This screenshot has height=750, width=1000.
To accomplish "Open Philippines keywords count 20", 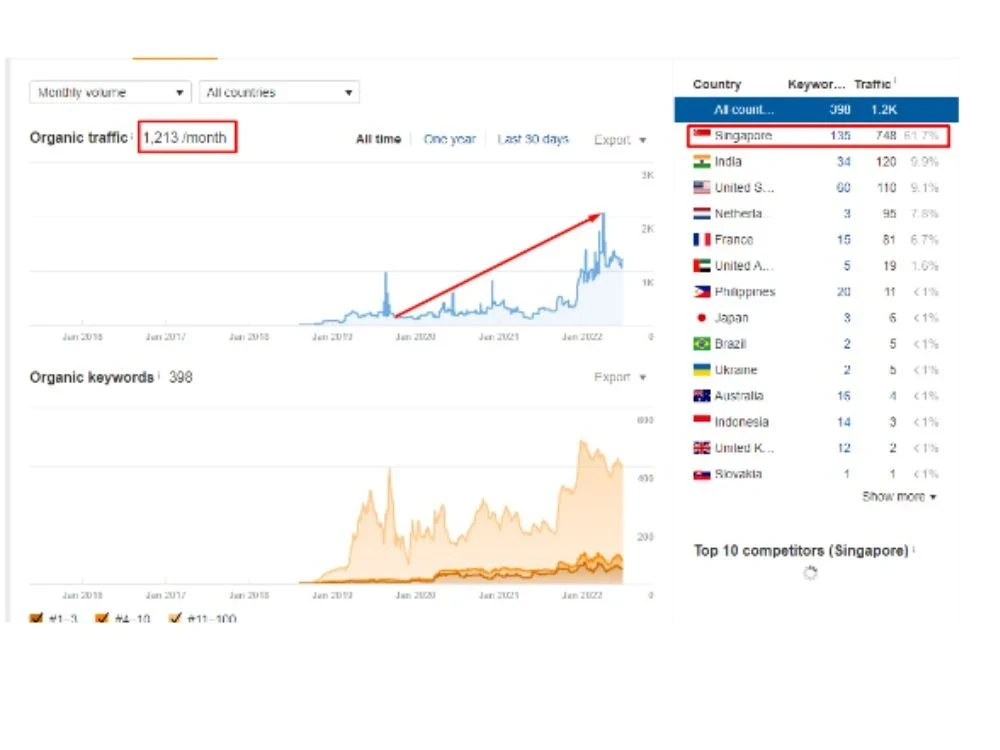I will 844,291.
